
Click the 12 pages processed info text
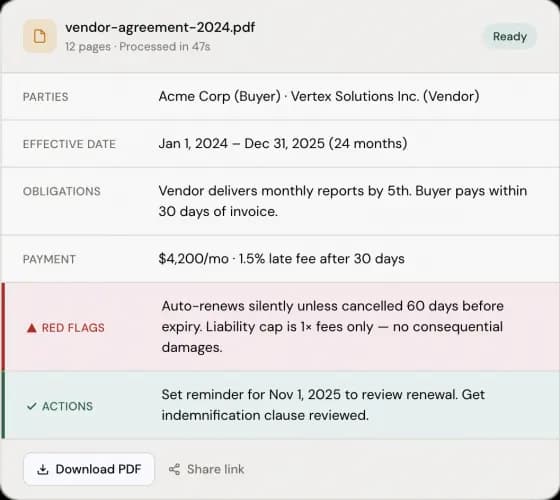tap(138, 46)
